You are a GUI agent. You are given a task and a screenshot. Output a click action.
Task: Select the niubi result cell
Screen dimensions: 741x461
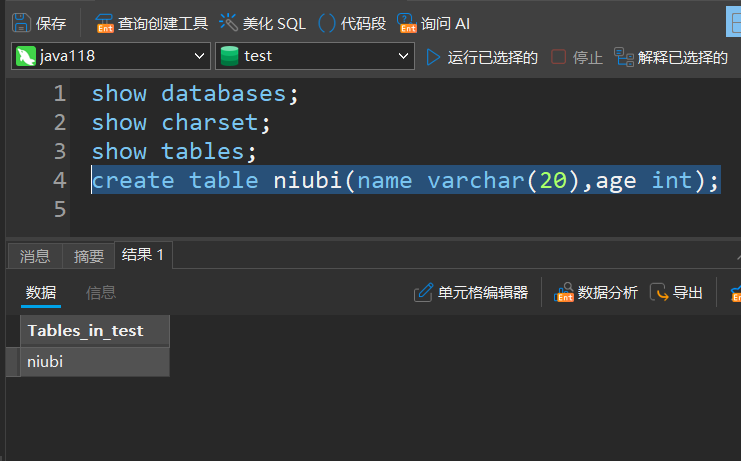(x=95, y=362)
